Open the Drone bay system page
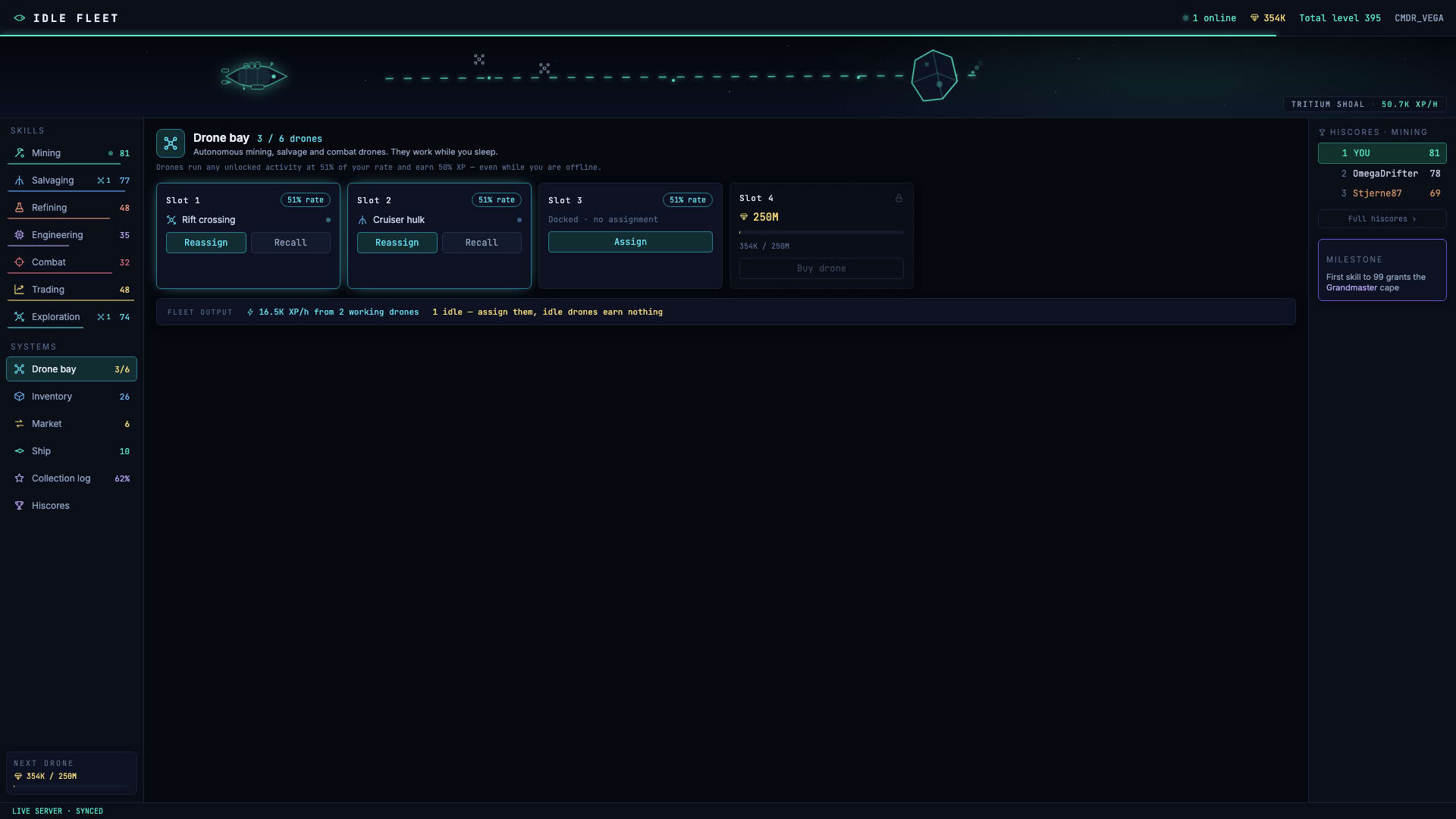This screenshot has height=819, width=1456. point(71,369)
